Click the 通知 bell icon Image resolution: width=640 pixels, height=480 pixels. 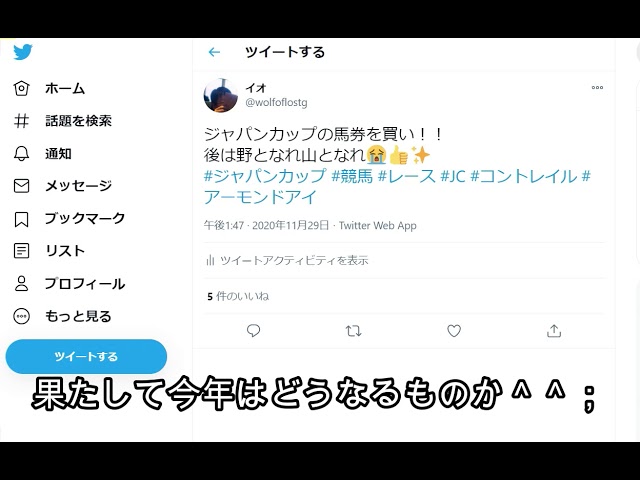point(21,153)
